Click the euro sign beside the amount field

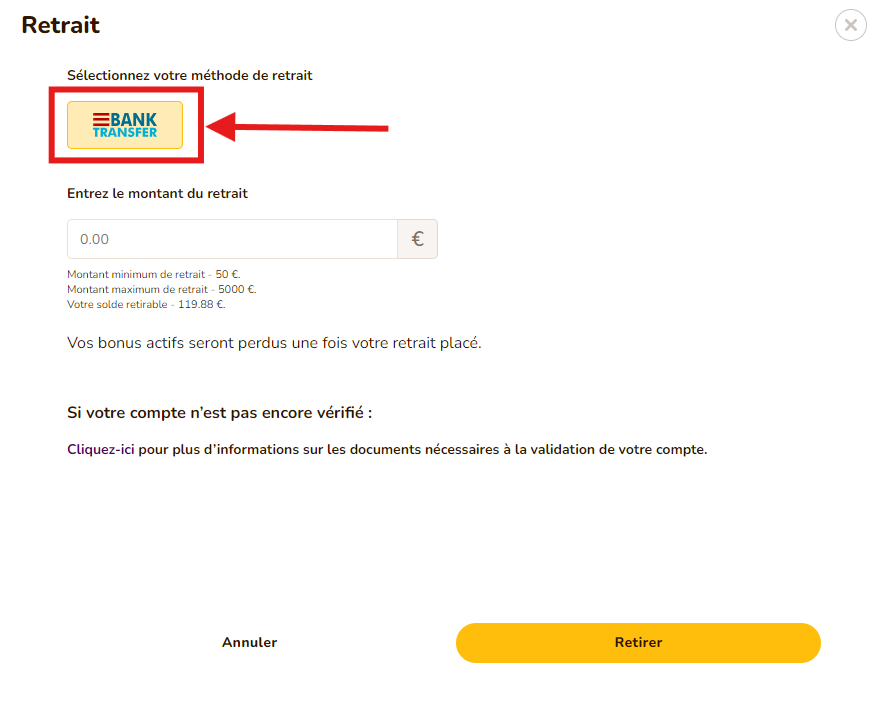coord(417,238)
